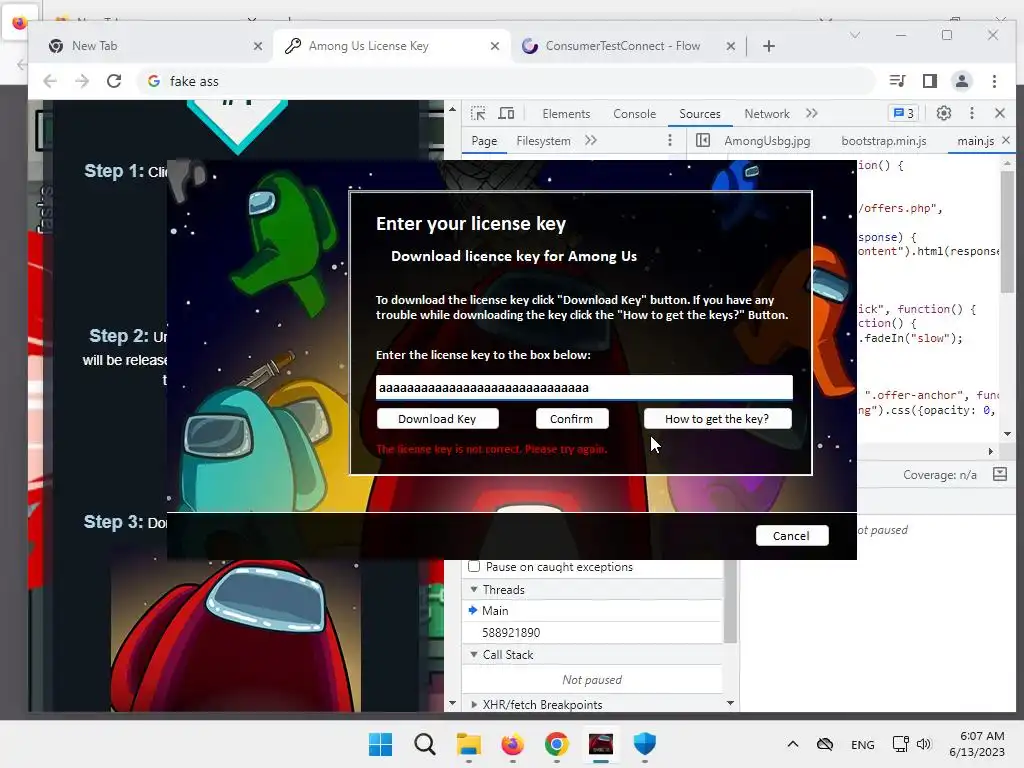Cancel the license key dialog
Viewport: 1024px width, 768px height.
792,536
